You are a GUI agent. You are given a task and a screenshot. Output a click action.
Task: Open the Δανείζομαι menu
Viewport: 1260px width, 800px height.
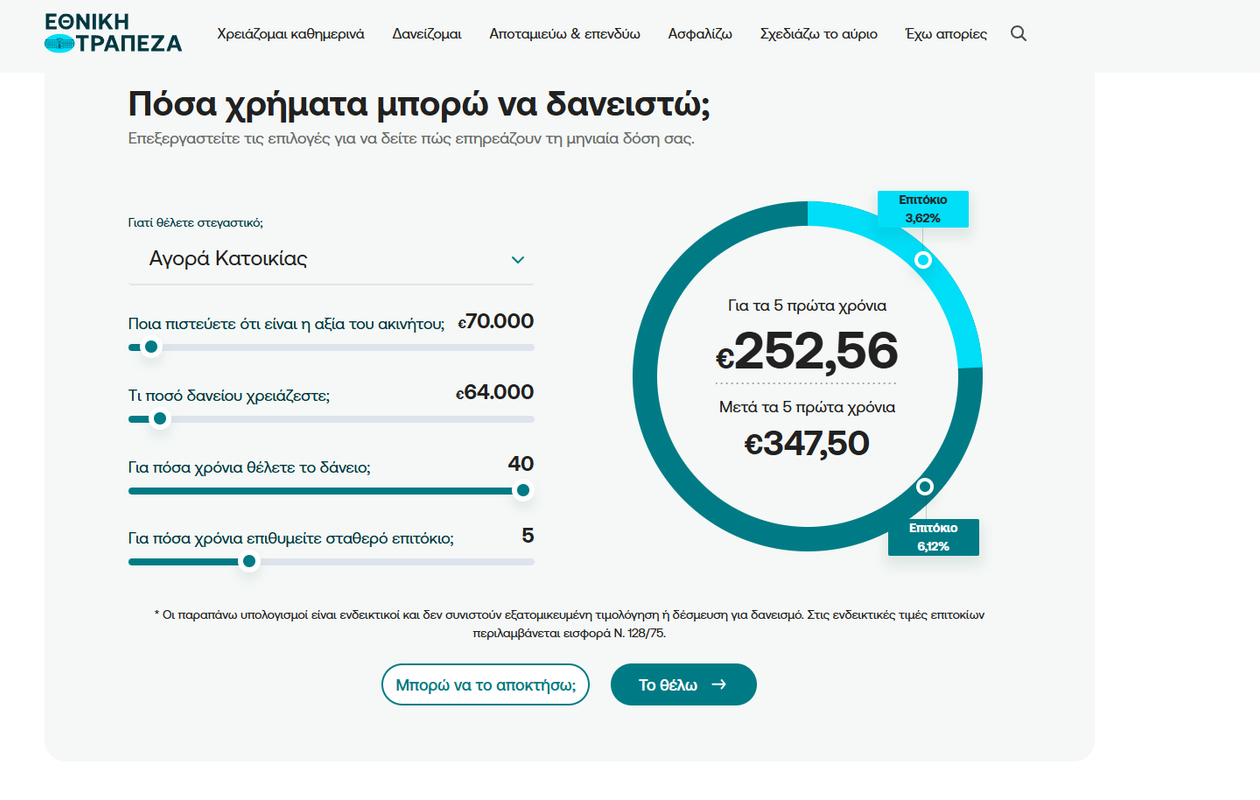pos(426,34)
